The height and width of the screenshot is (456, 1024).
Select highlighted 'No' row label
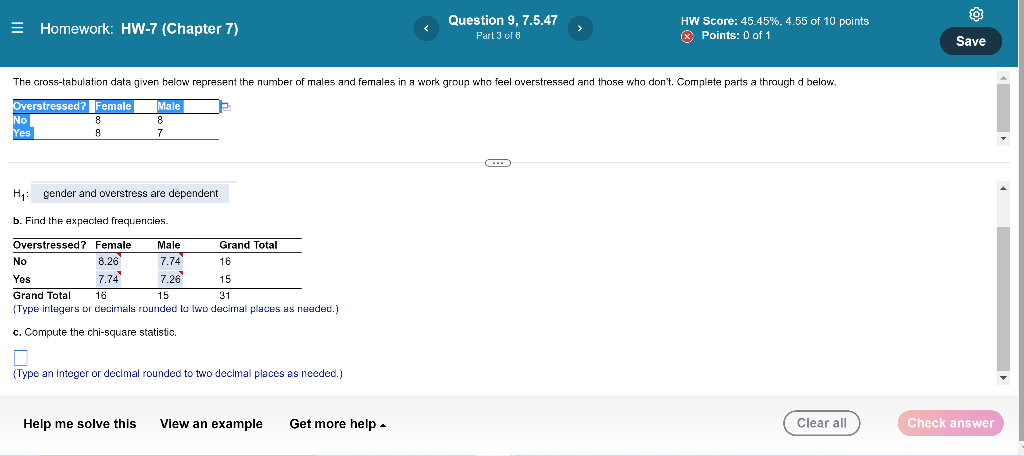pos(20,120)
